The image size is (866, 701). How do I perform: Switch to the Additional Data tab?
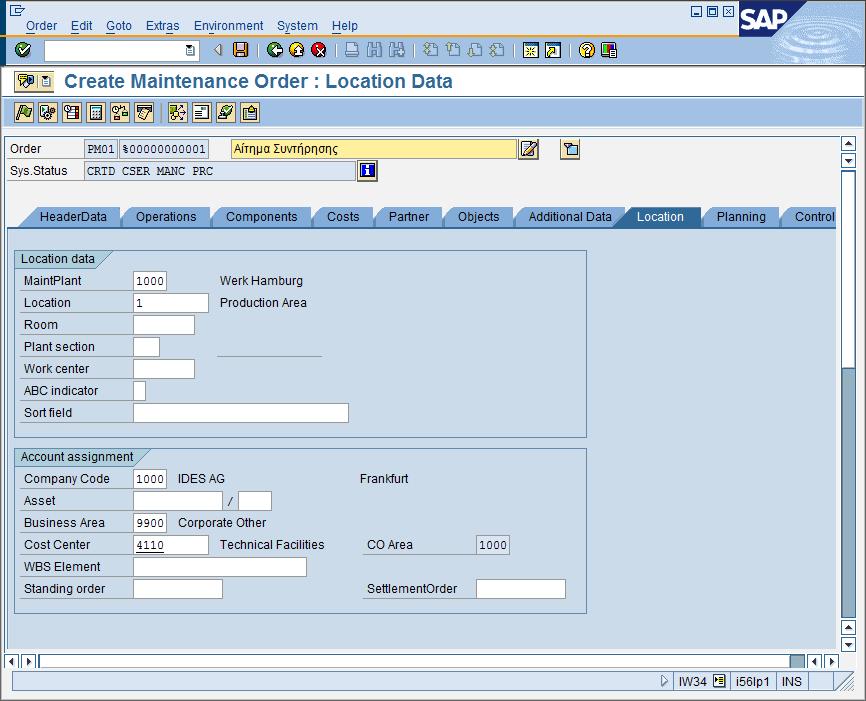coord(570,217)
